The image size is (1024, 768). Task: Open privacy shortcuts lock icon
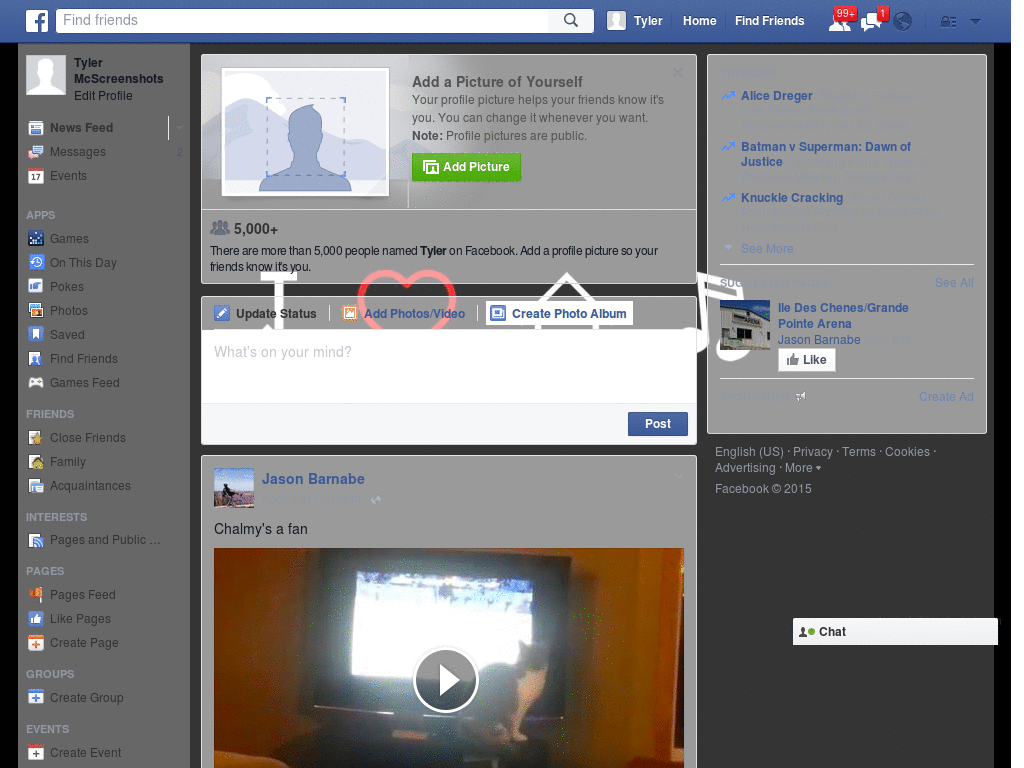pyautogui.click(x=948, y=22)
